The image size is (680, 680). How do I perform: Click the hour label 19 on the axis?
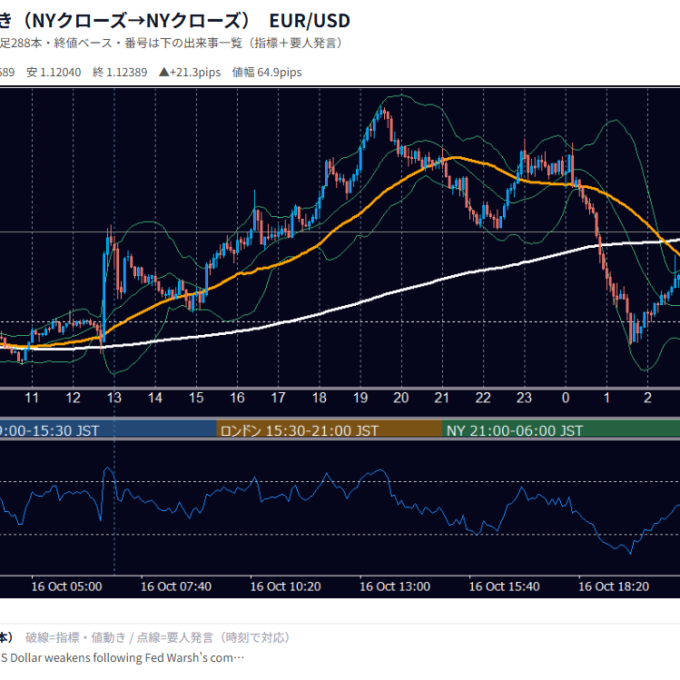[x=360, y=398]
